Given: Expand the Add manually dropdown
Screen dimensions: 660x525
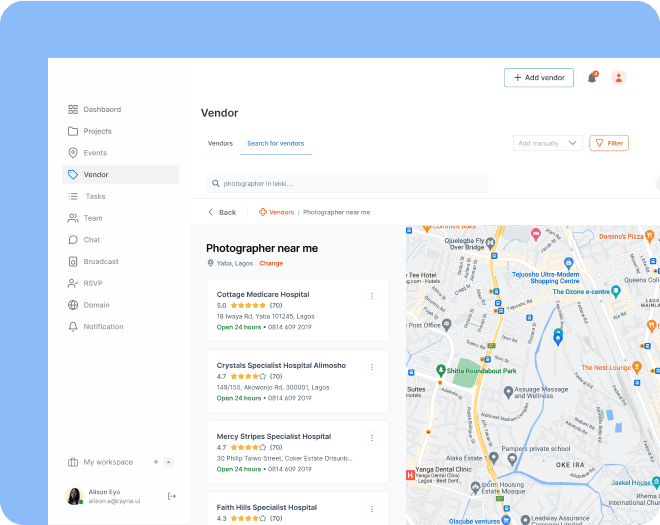Looking at the screenshot, I should [547, 143].
